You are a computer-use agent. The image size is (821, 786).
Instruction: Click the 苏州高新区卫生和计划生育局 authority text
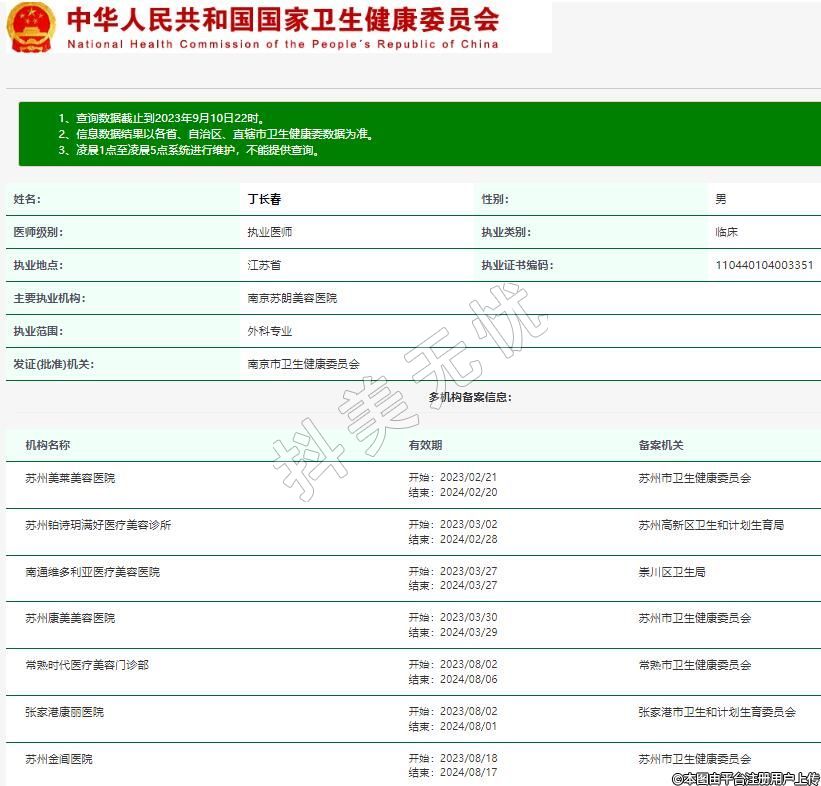coord(711,525)
